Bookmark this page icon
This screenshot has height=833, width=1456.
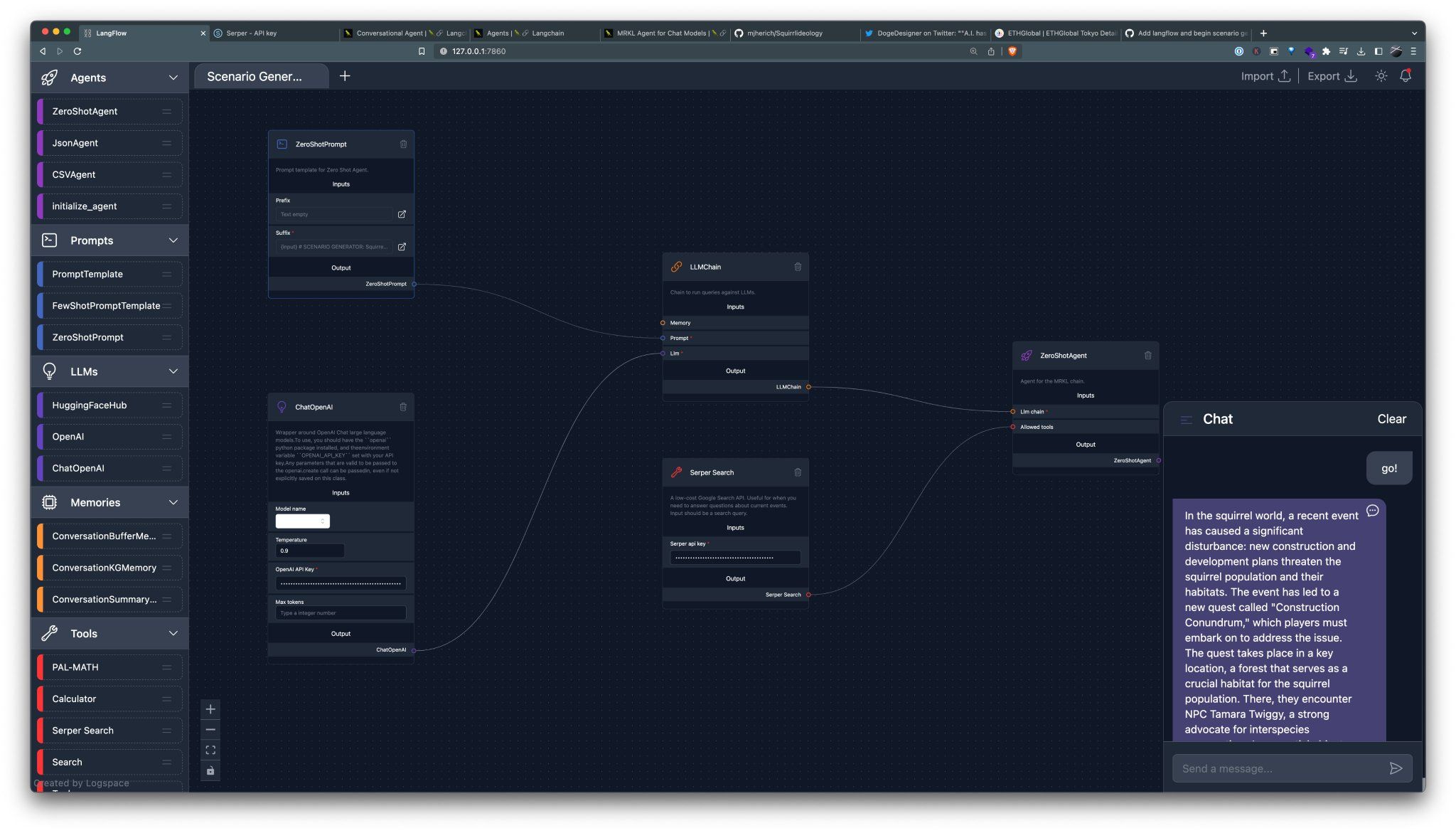click(x=422, y=51)
